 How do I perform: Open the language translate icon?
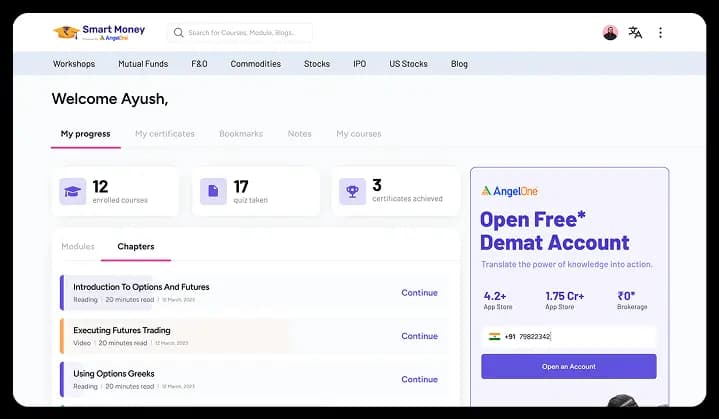[x=635, y=33]
